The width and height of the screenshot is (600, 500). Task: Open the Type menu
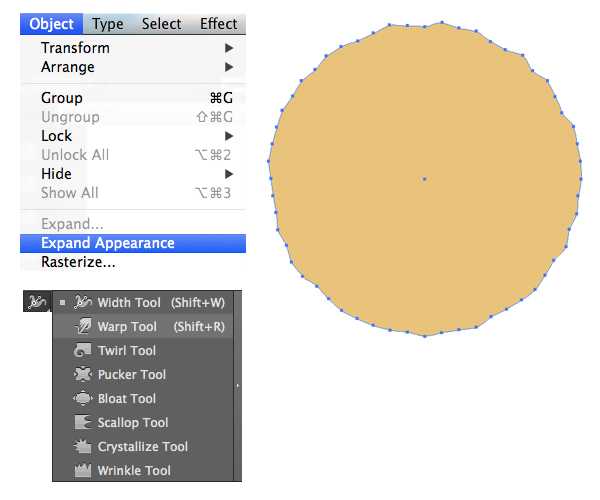[107, 24]
